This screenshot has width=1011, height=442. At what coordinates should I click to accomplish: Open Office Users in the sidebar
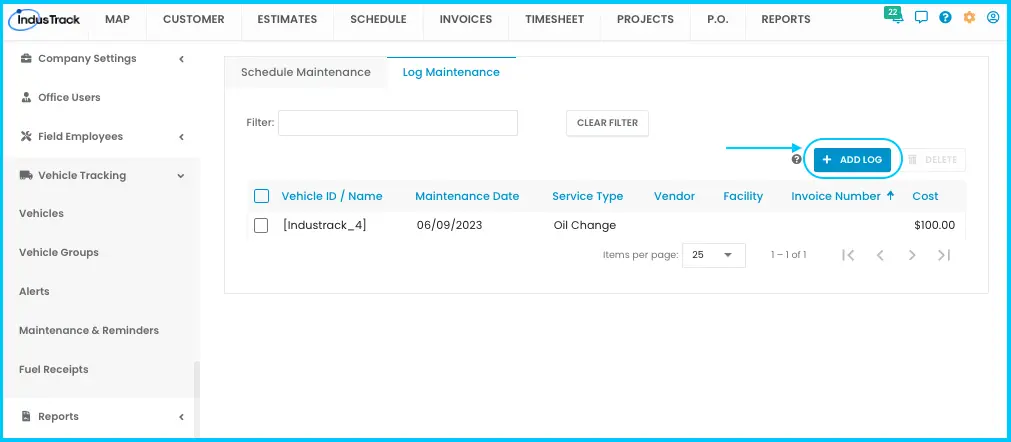pos(69,97)
